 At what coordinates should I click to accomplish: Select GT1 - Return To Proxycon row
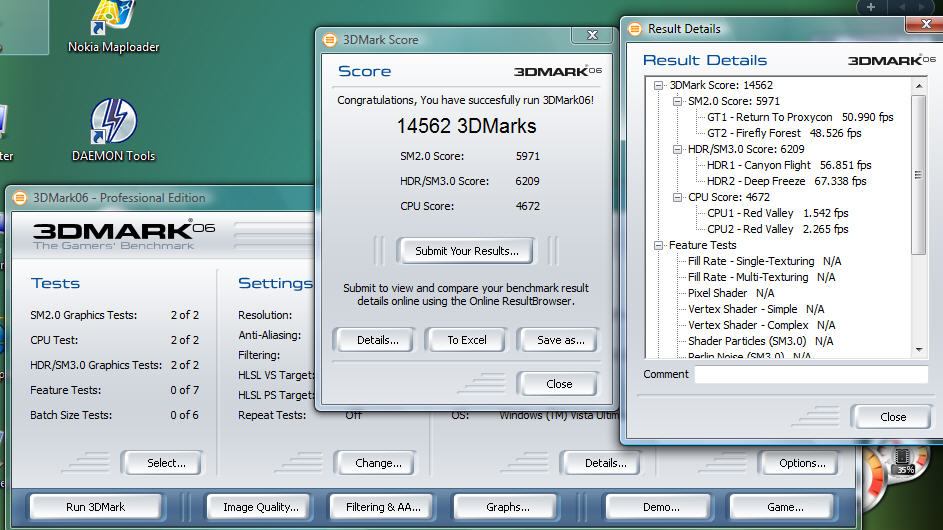800,117
